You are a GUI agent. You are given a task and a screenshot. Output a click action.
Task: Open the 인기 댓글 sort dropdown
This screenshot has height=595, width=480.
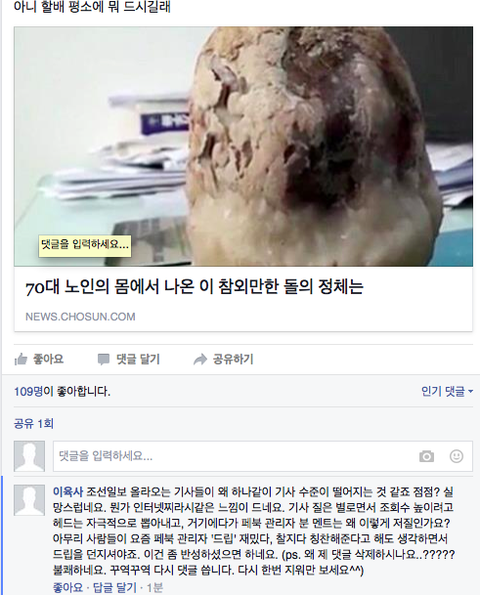point(447,391)
